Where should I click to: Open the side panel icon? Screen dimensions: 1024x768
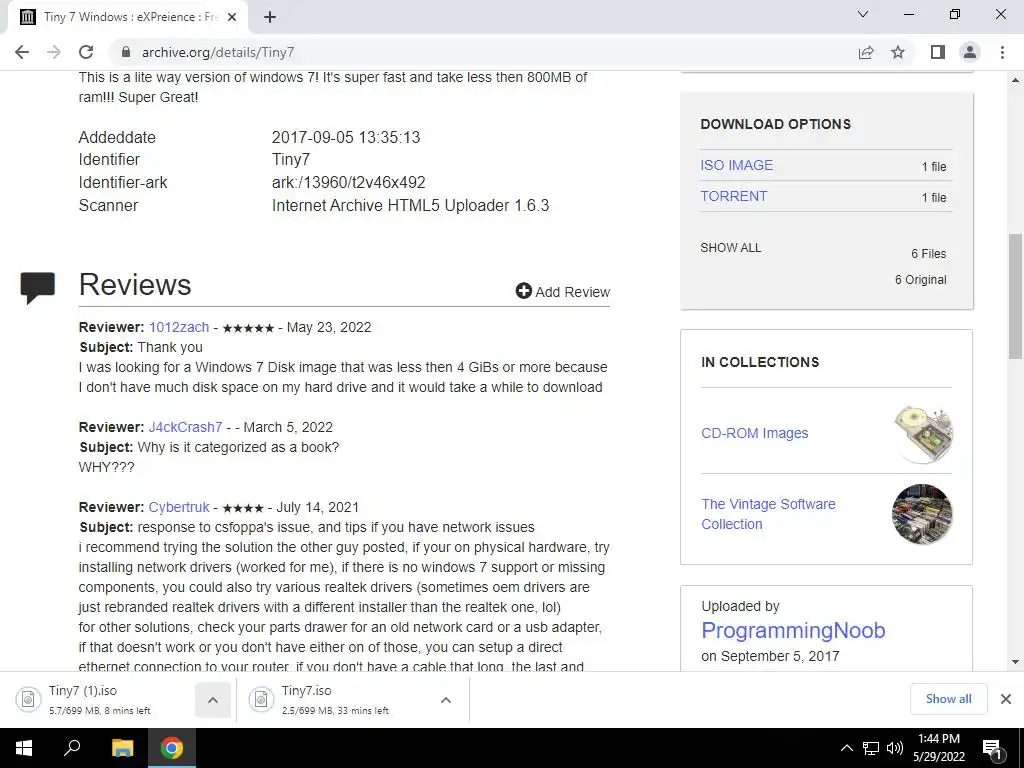pos(938,52)
